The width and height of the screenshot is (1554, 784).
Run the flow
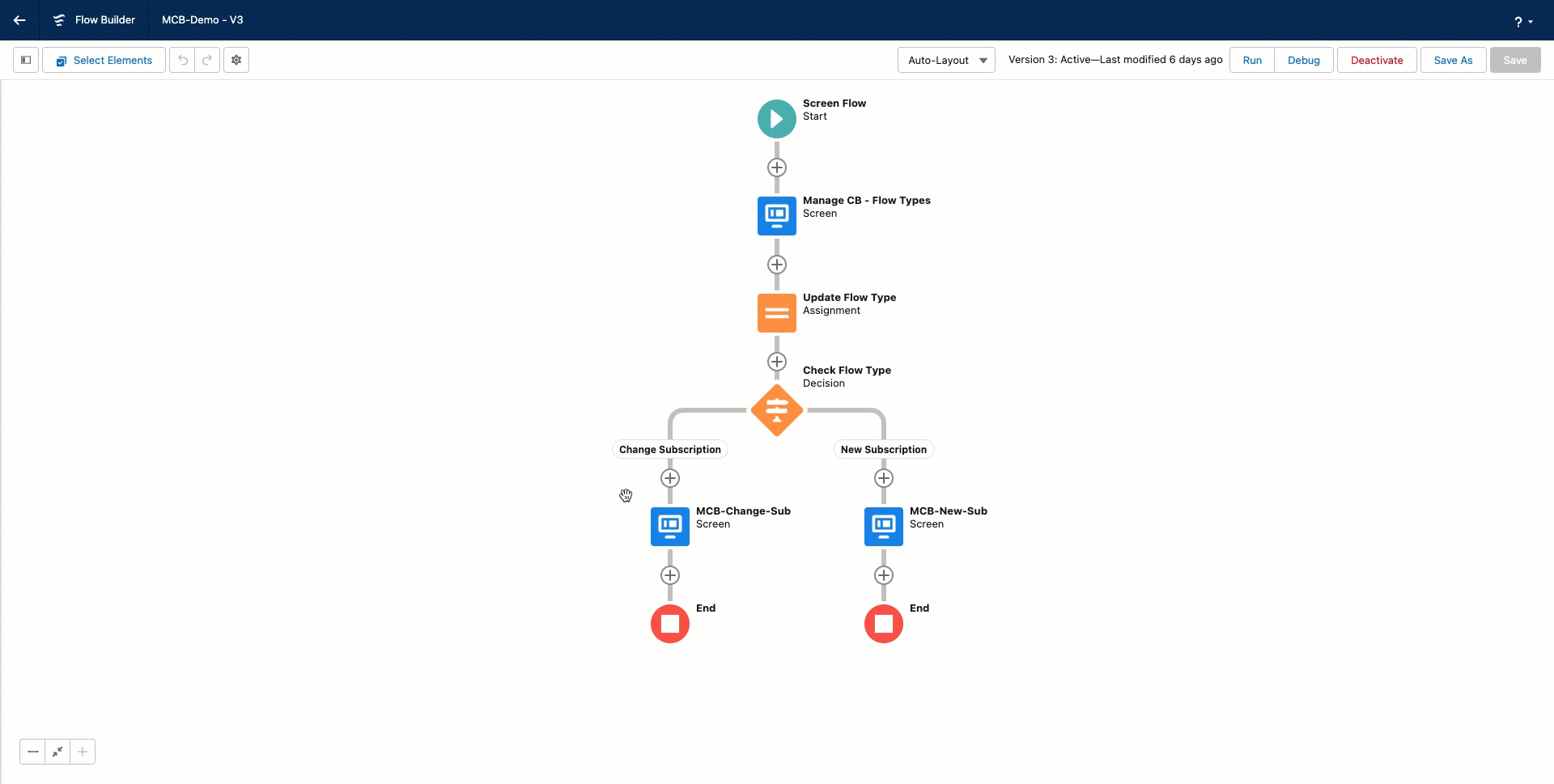coord(1251,60)
